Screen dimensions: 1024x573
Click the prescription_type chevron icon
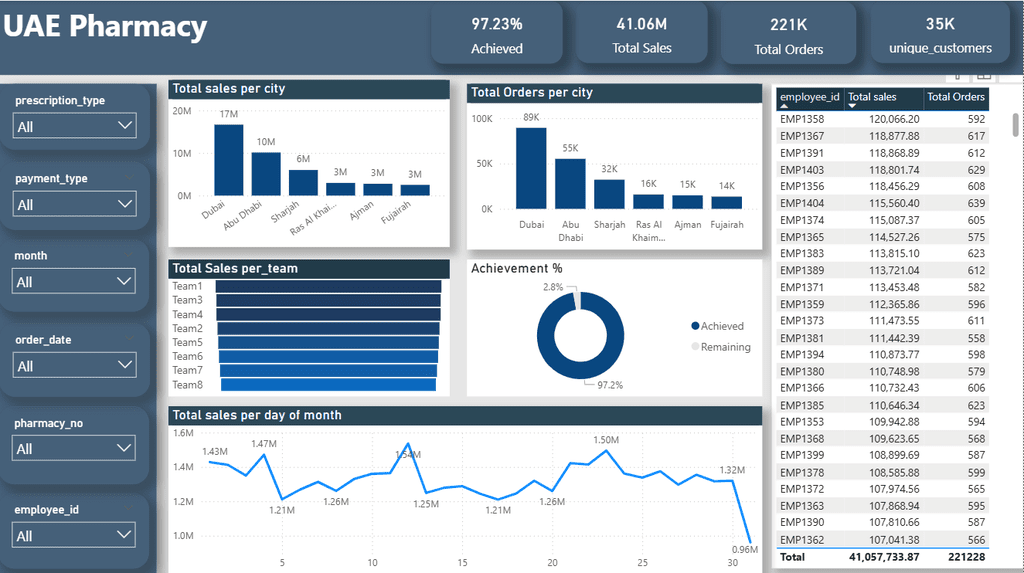click(125, 125)
